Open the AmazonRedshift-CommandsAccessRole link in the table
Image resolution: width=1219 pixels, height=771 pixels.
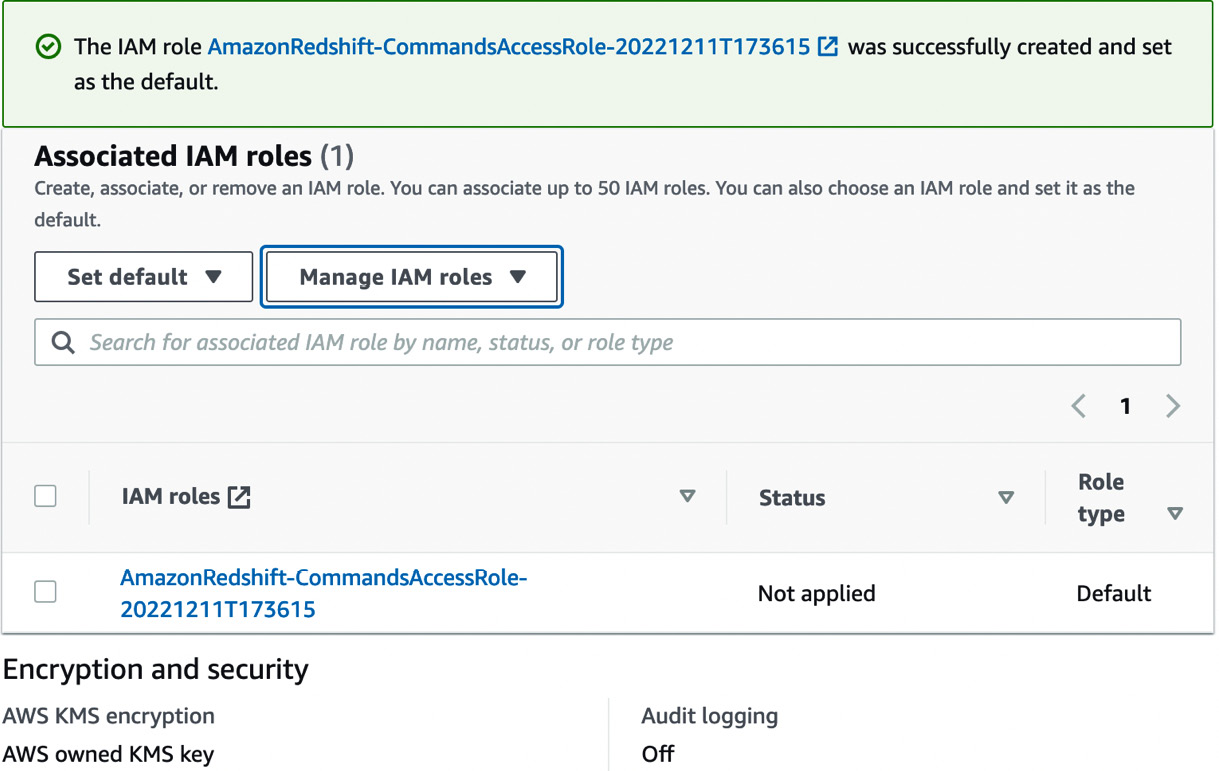(323, 593)
